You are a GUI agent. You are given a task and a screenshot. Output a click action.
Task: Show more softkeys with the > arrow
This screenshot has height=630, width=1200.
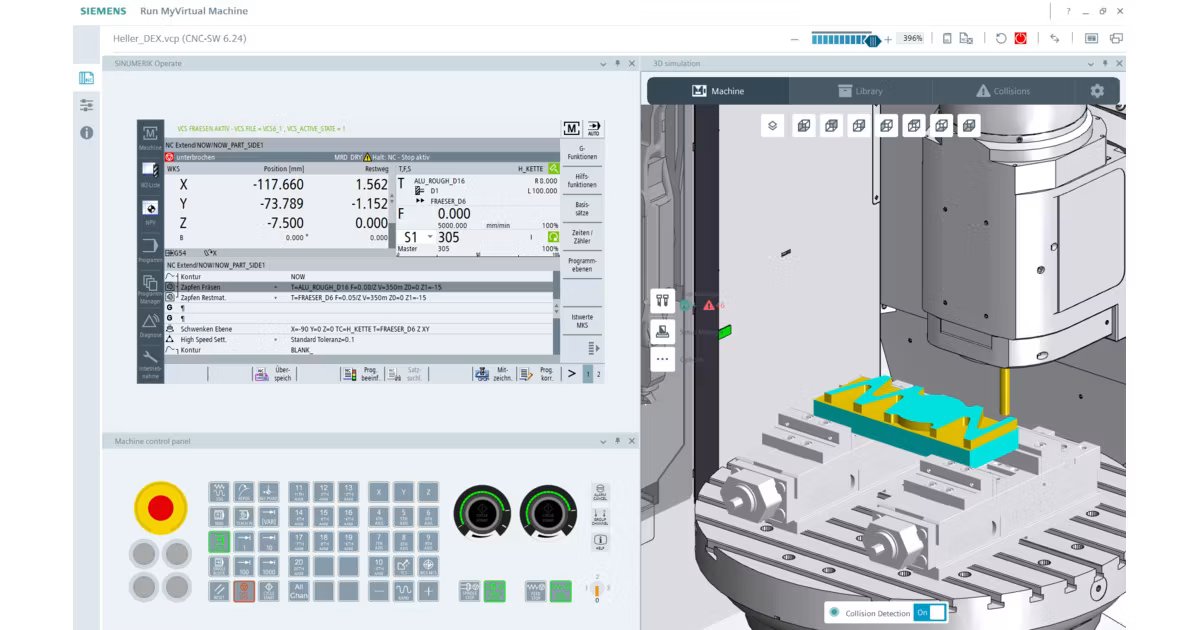point(571,373)
